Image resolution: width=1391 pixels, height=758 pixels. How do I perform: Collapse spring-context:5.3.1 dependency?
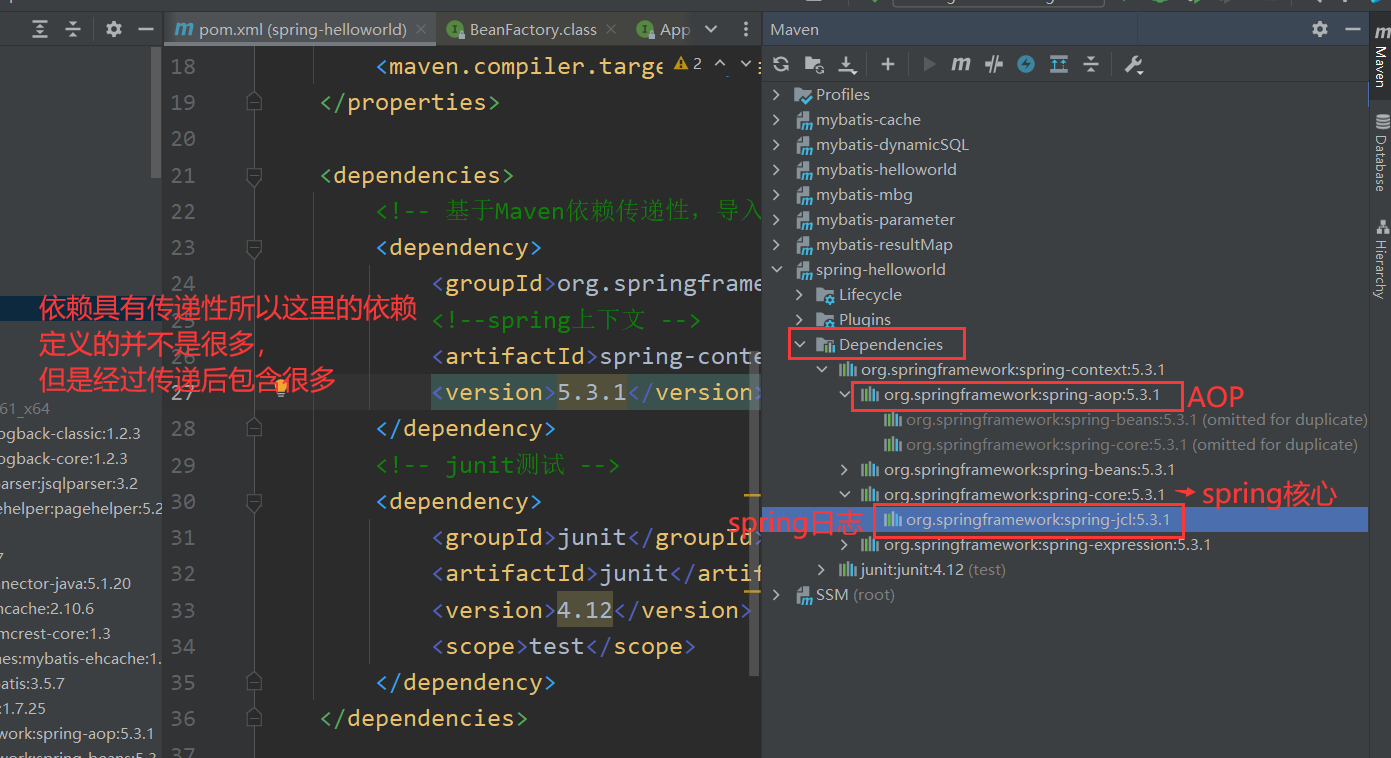pos(822,369)
